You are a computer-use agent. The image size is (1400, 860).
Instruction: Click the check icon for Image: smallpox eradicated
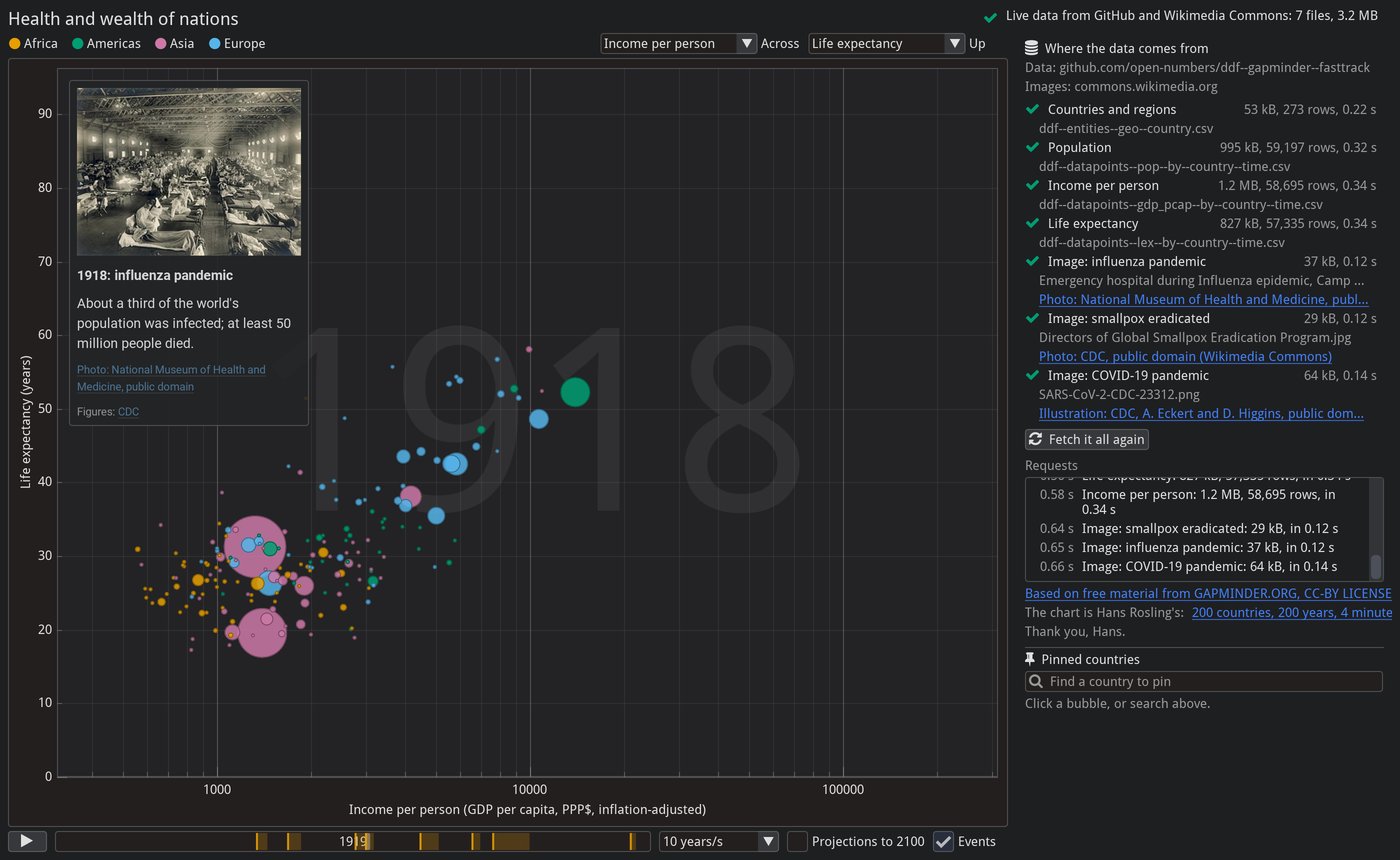(x=1032, y=318)
